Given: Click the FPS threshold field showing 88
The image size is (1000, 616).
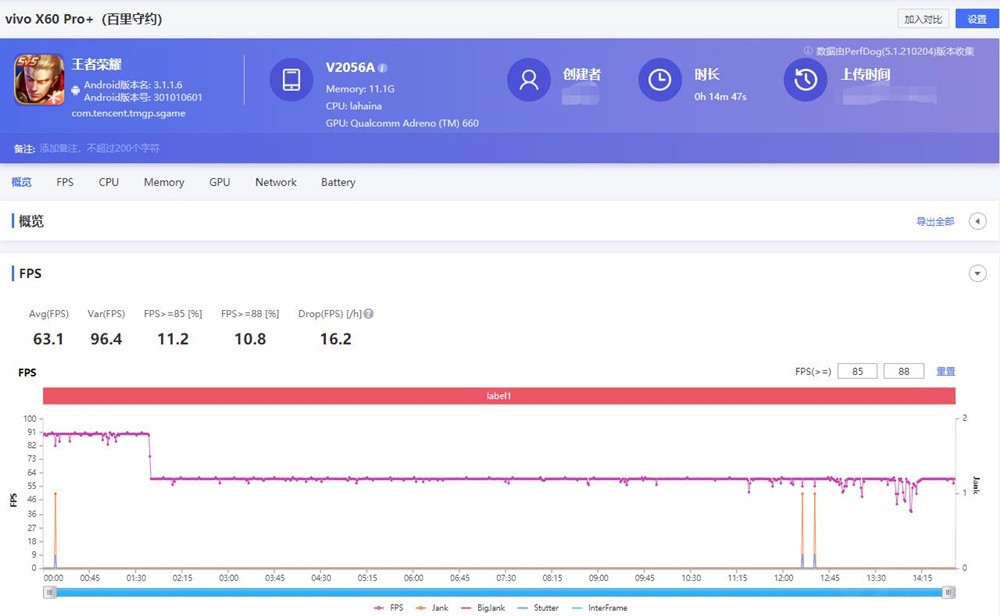Looking at the screenshot, I should tap(904, 371).
